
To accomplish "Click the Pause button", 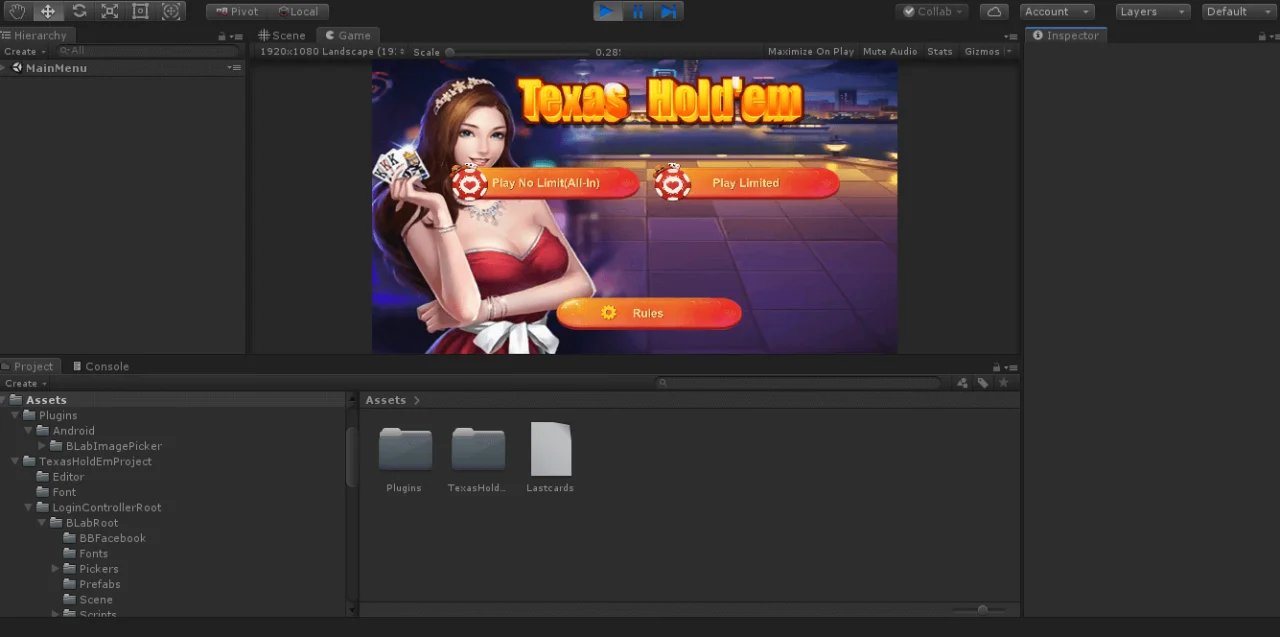I will pos(638,11).
